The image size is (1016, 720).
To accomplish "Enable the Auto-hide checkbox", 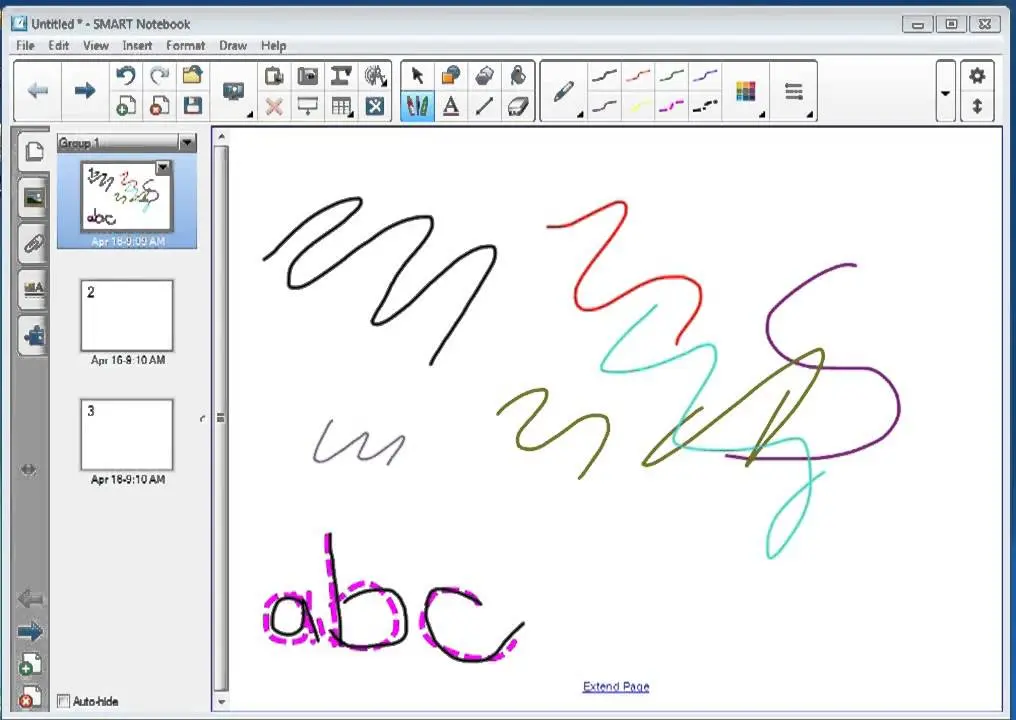I will tap(64, 701).
